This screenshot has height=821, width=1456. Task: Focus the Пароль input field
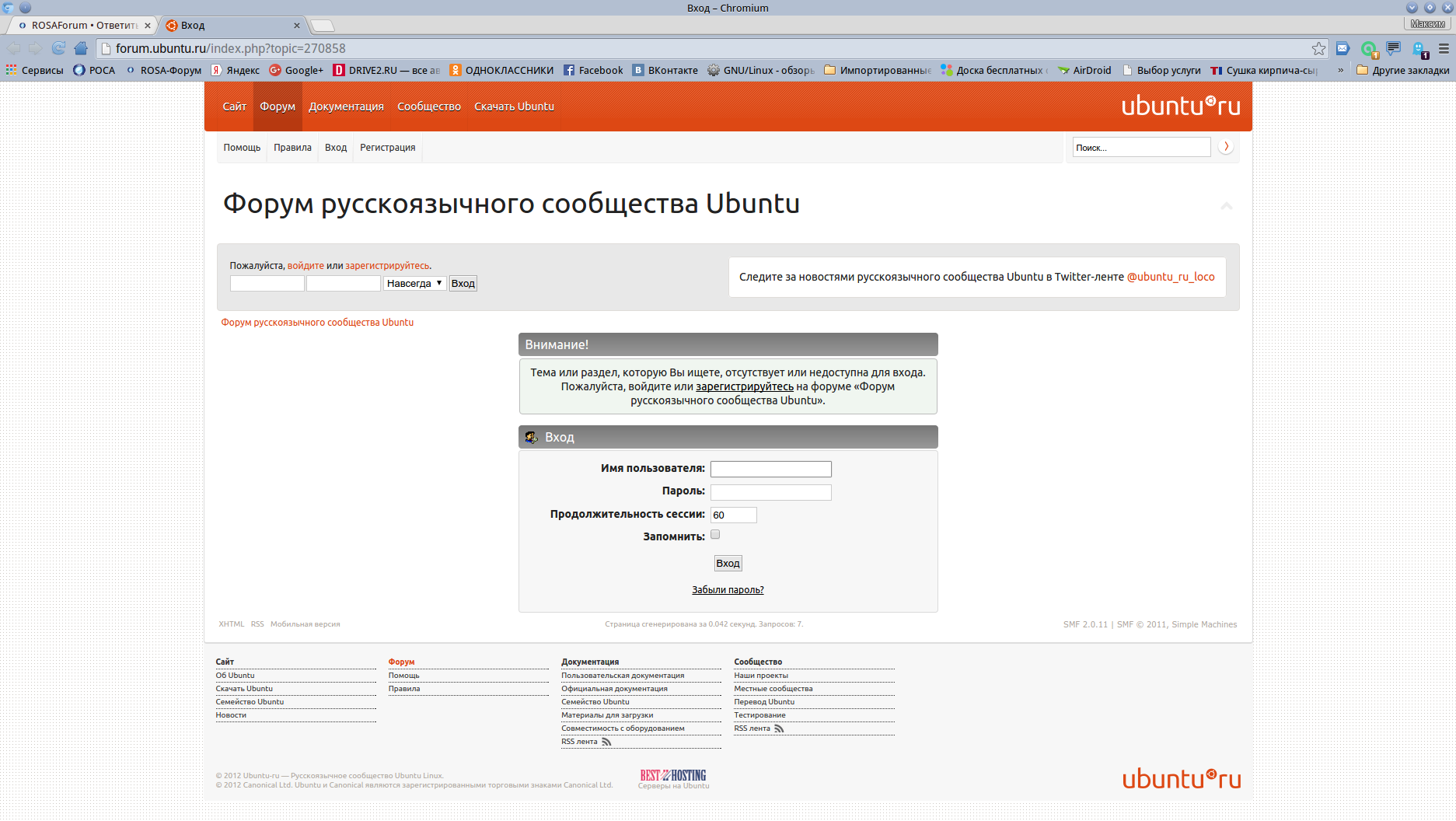pos(770,492)
